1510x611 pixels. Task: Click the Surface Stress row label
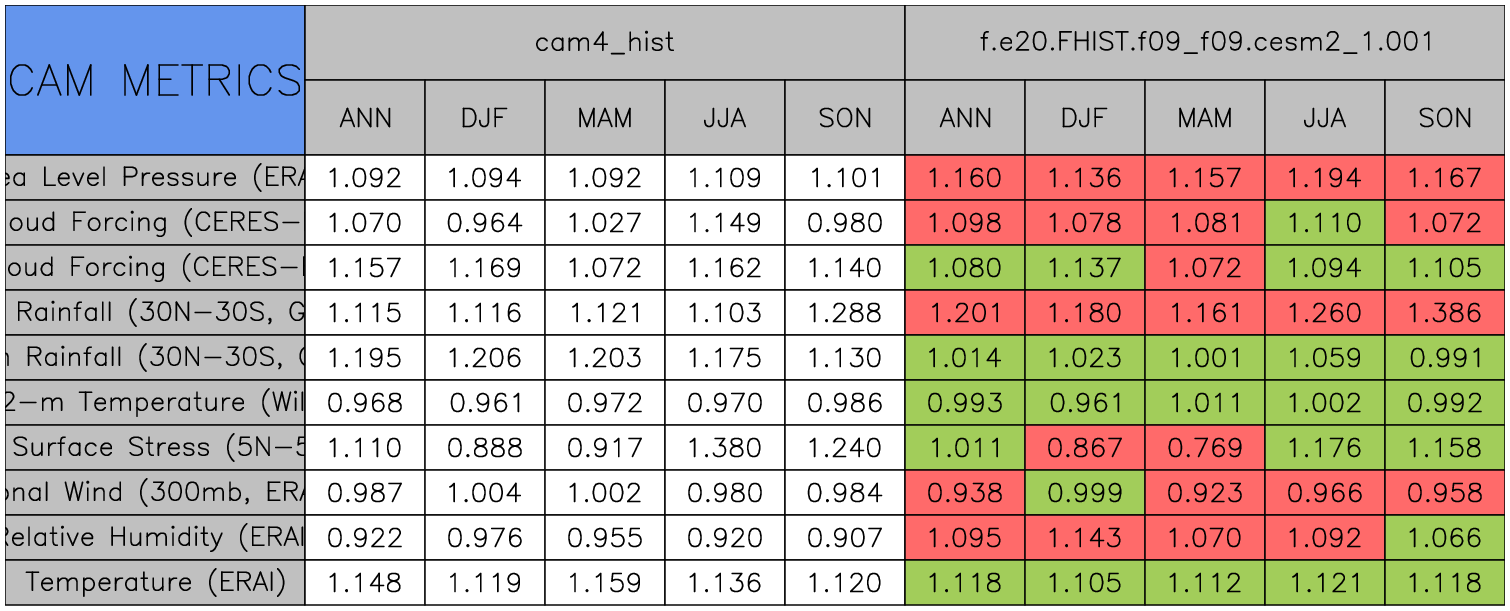pos(155,448)
